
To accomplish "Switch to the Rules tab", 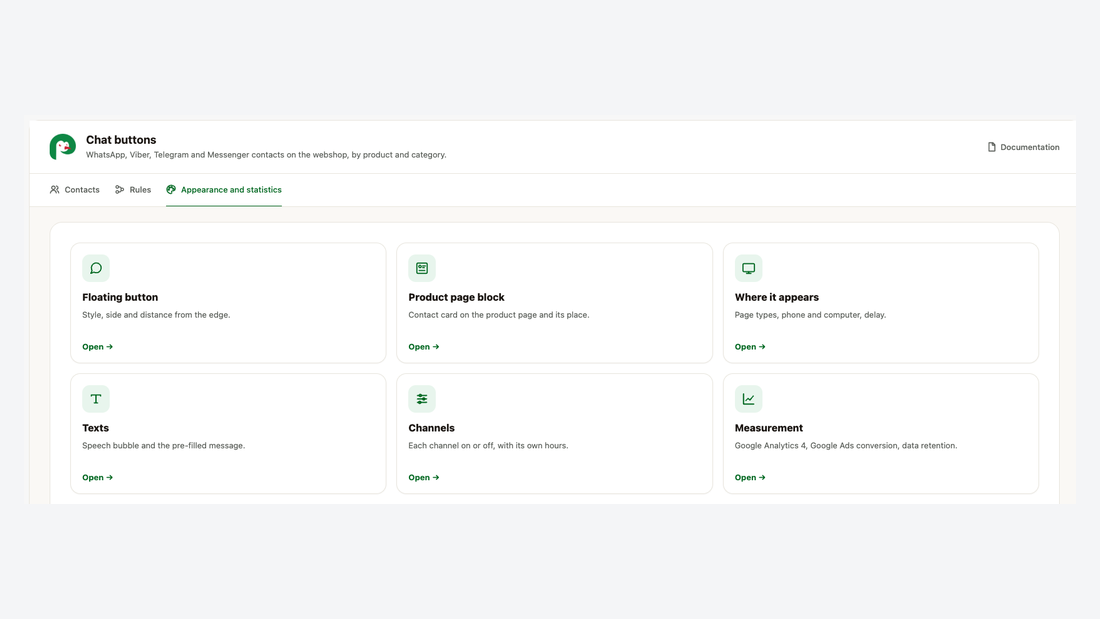I will pyautogui.click(x=133, y=189).
